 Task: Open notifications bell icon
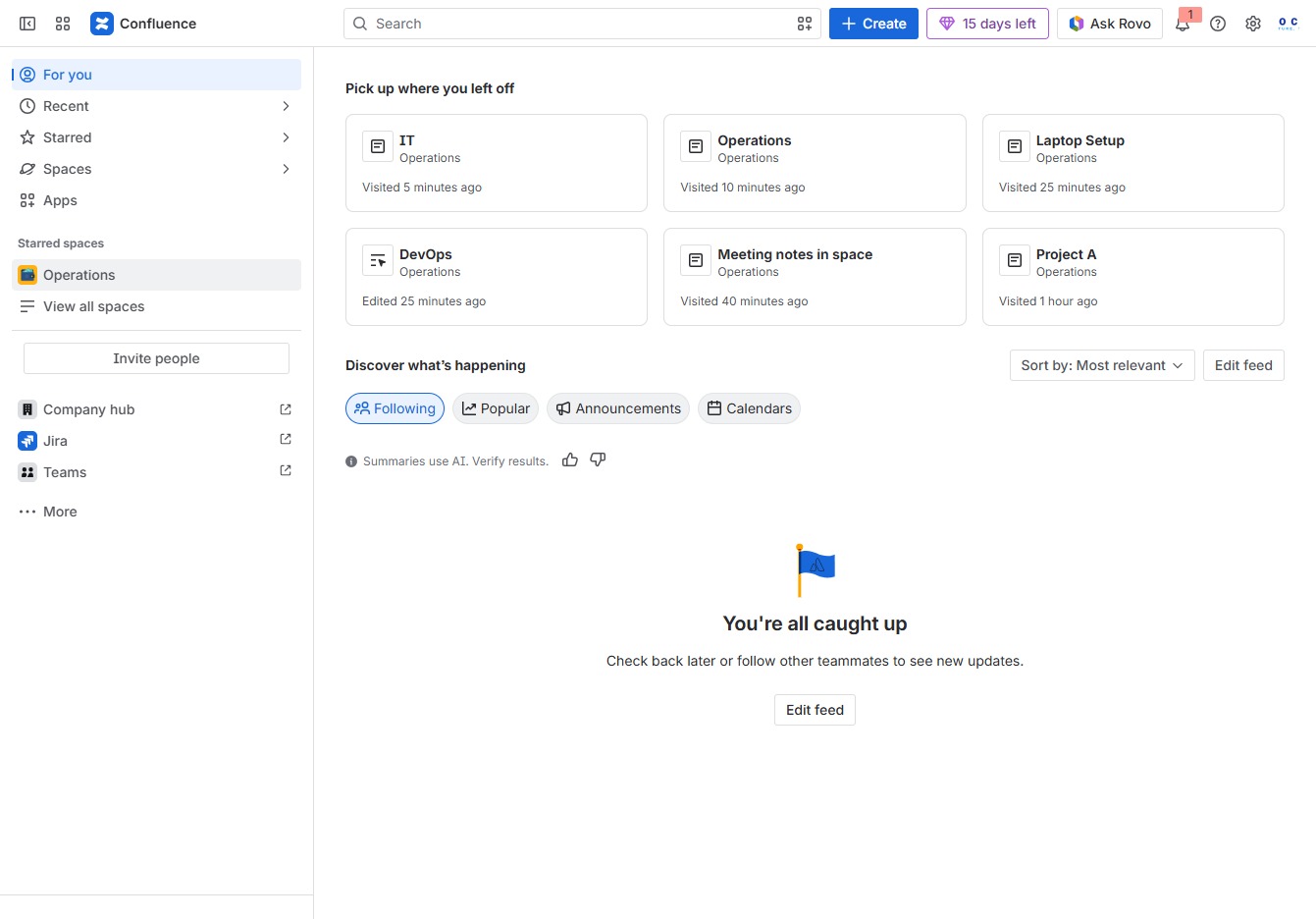pyautogui.click(x=1183, y=24)
